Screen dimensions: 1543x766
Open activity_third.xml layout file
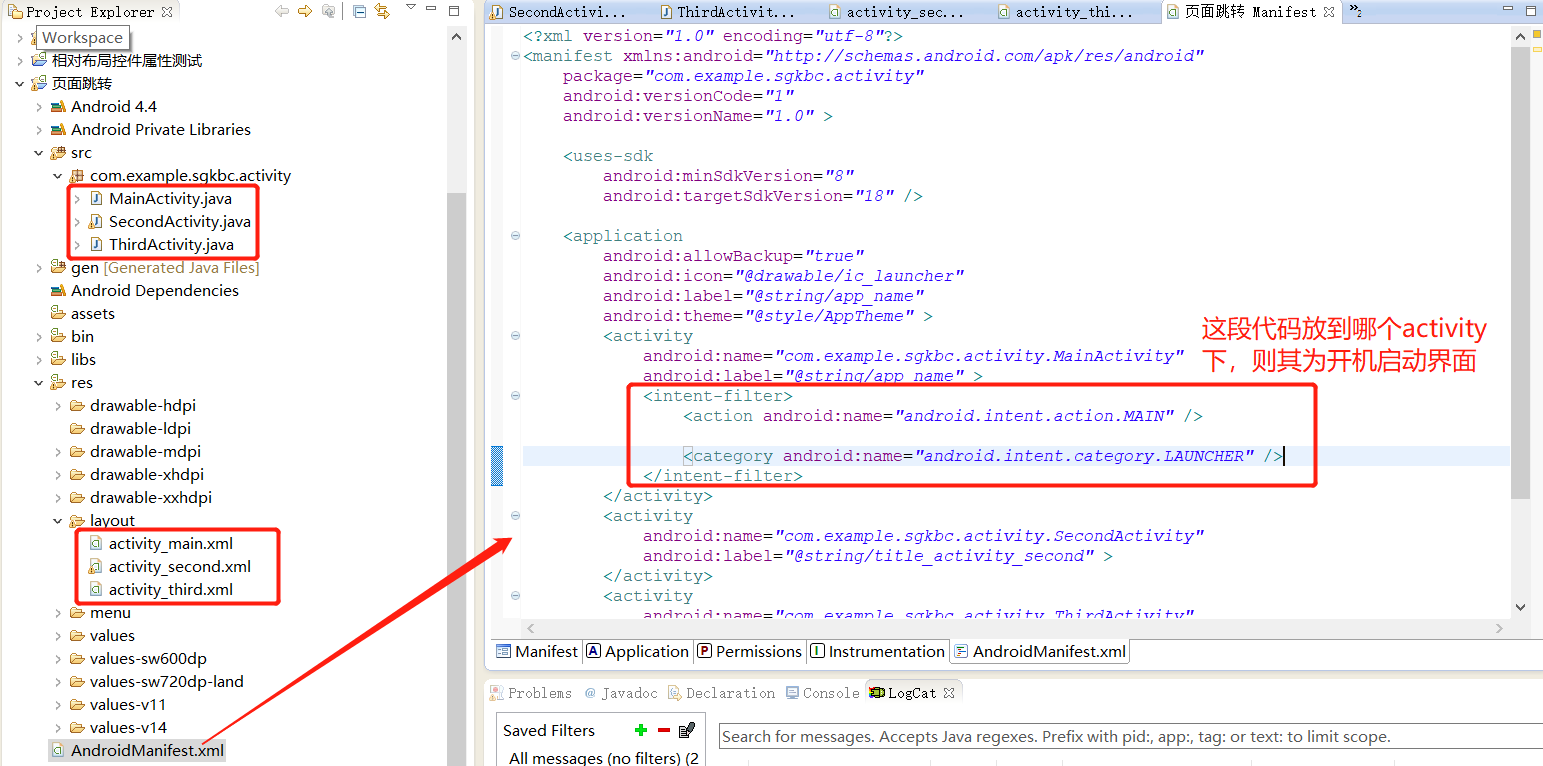tap(161, 589)
